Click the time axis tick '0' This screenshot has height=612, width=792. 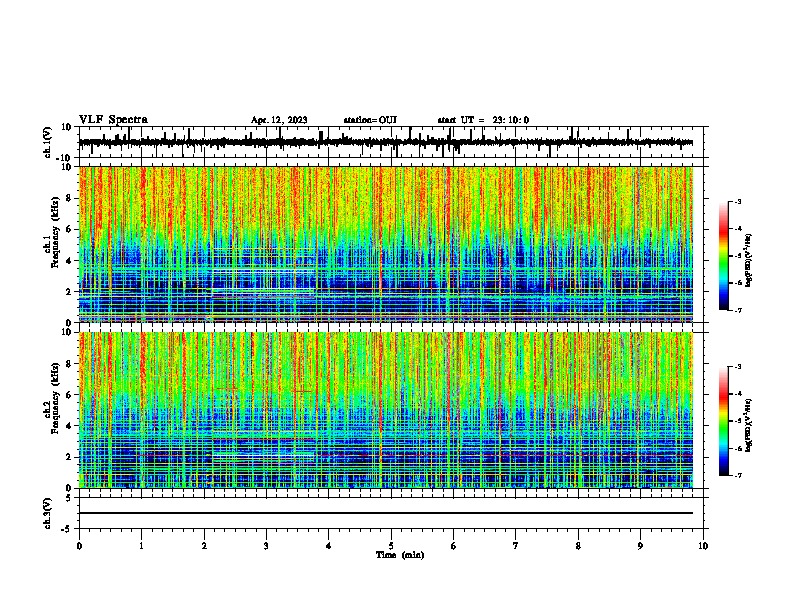click(x=79, y=546)
